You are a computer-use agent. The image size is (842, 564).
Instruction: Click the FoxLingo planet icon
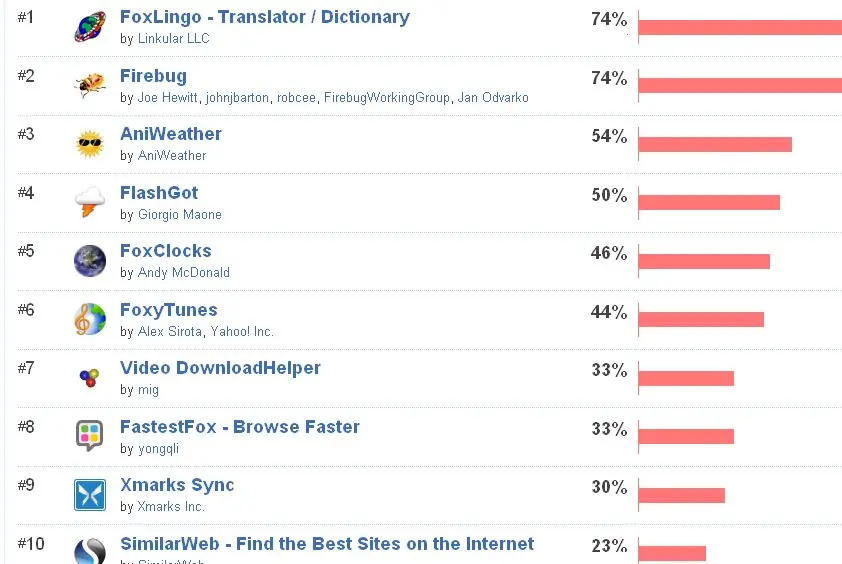90,27
